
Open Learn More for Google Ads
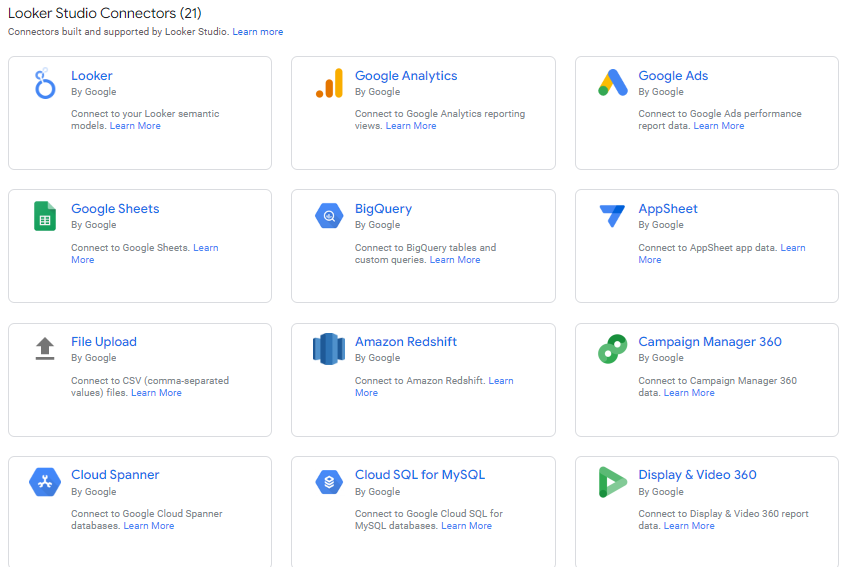point(719,126)
